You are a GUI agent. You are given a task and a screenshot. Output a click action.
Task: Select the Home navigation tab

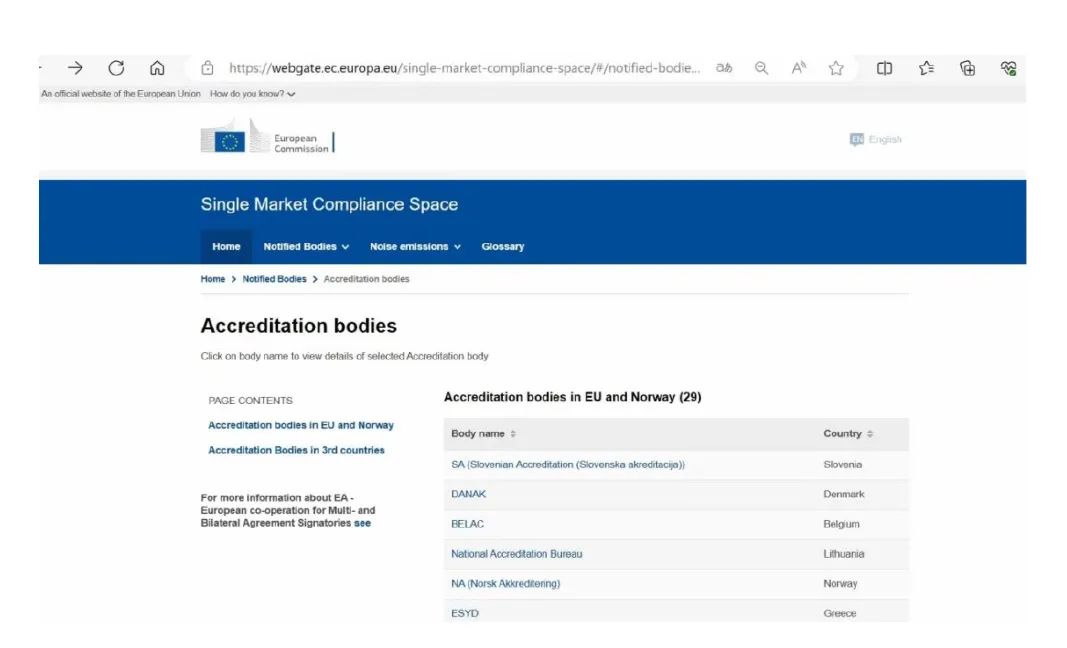(x=226, y=247)
